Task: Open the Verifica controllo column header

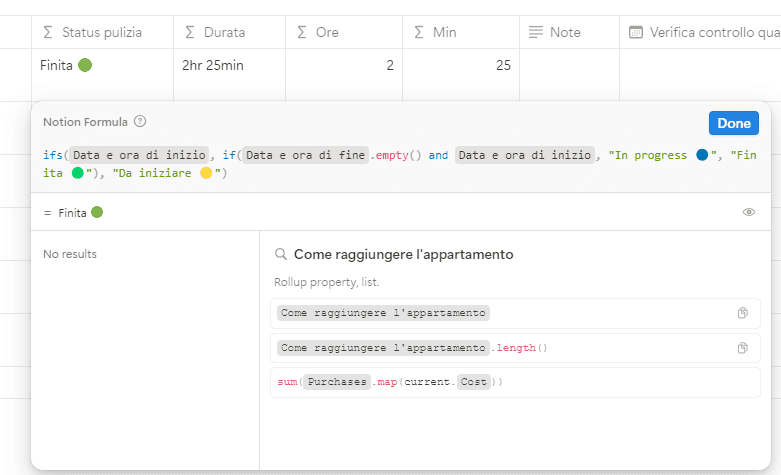Action: [700, 32]
